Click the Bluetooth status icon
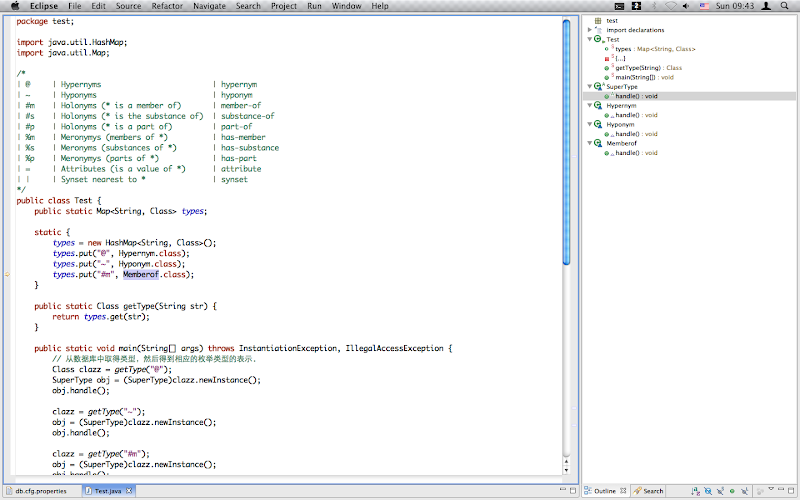The width and height of the screenshot is (800, 500). (x=654, y=6)
